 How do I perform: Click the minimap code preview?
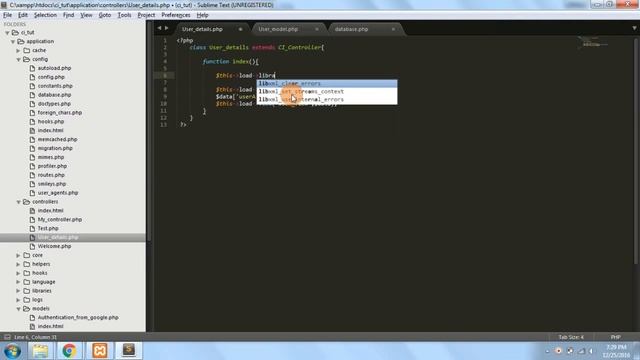[593, 42]
